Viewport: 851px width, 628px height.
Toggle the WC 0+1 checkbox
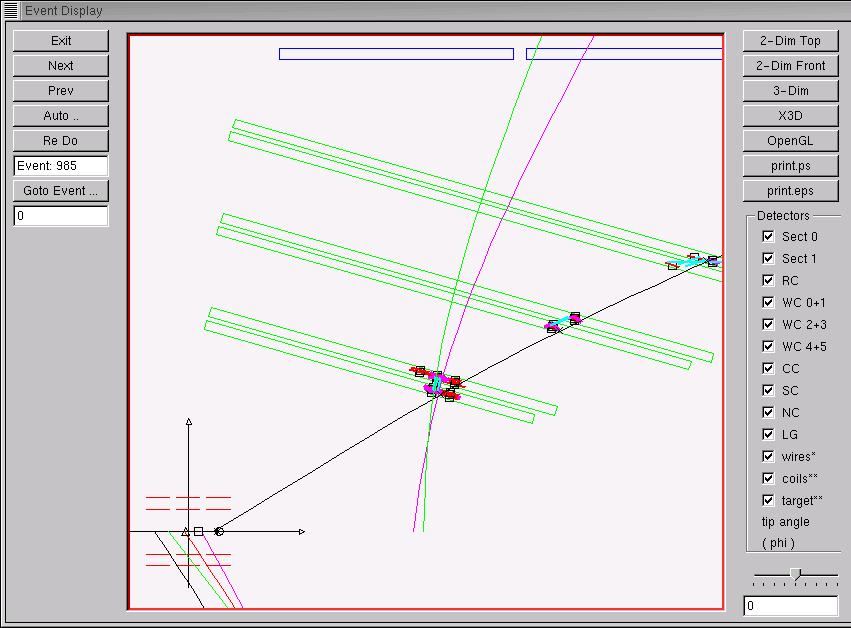click(768, 302)
